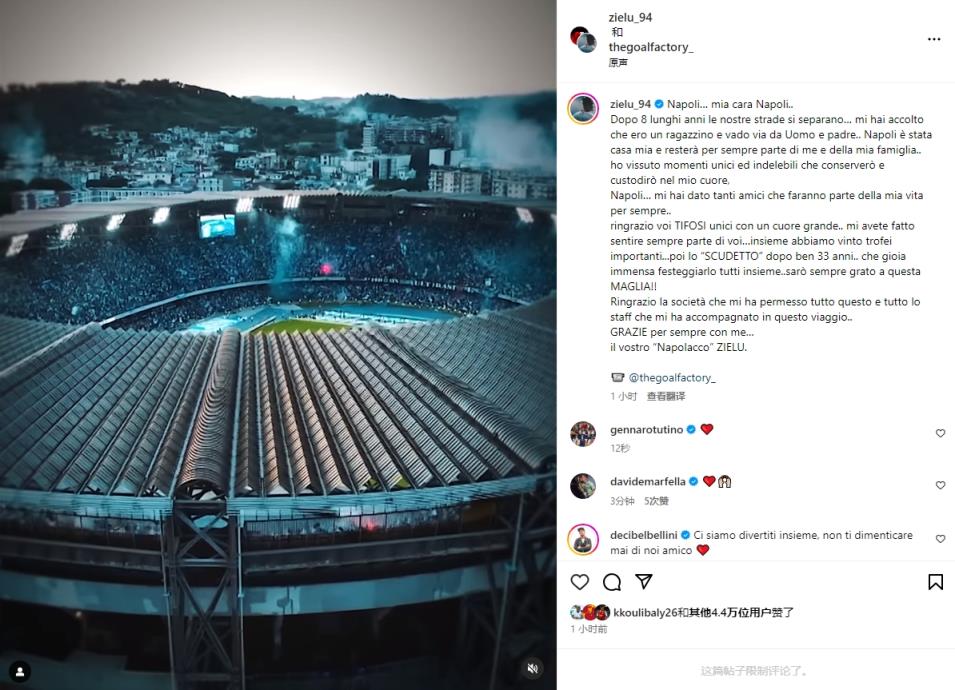Open tagged people icon on video
Image resolution: width=955 pixels, height=690 pixels.
[20, 670]
